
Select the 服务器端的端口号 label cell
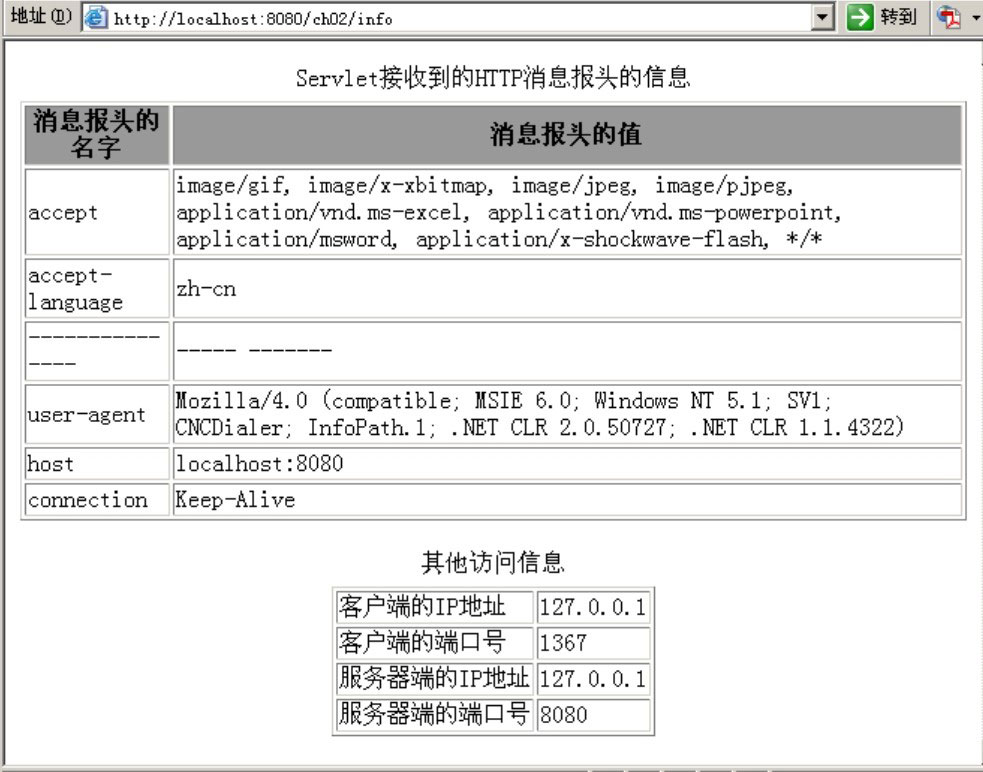(434, 714)
